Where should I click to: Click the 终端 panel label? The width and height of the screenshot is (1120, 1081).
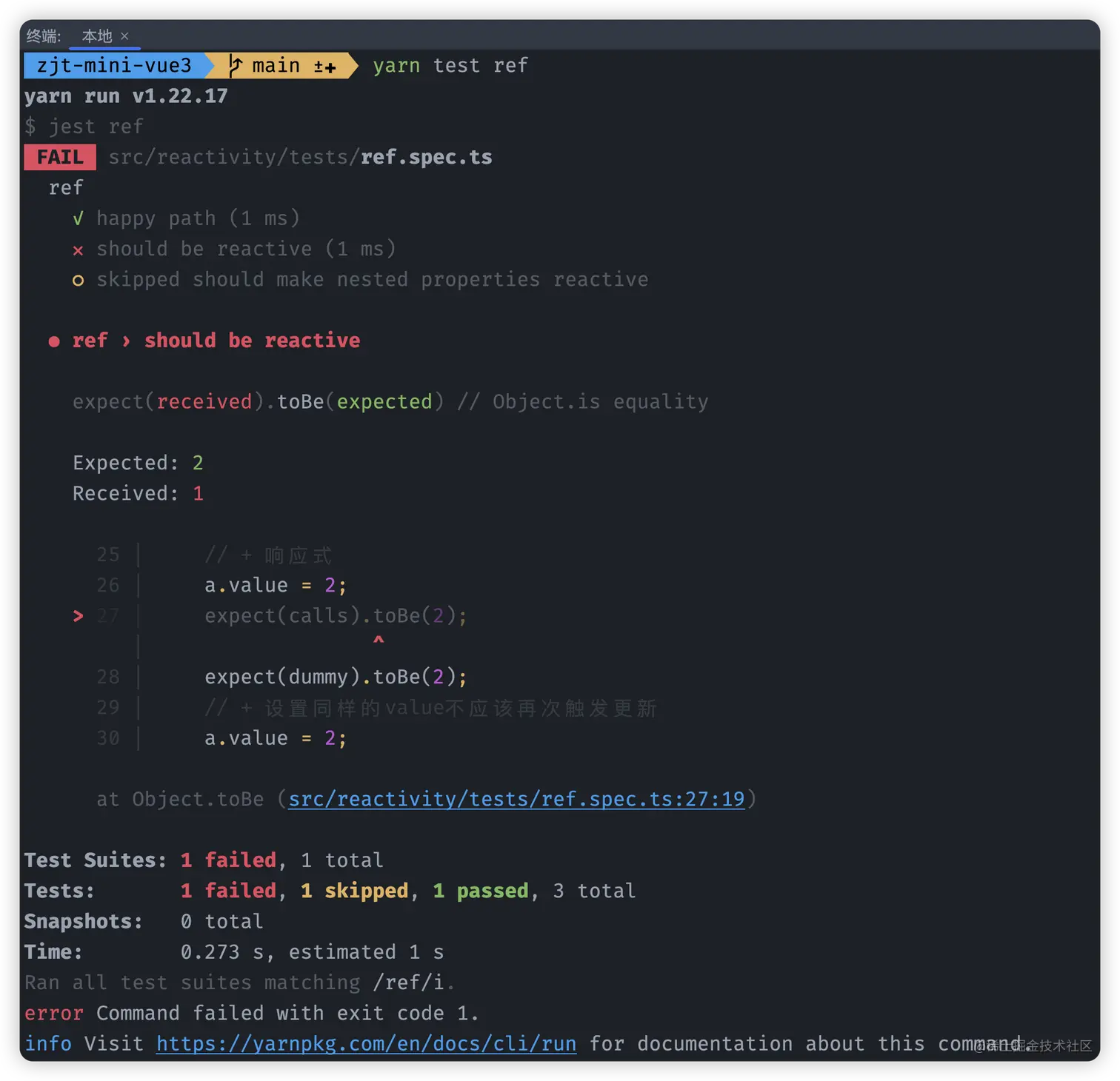click(x=43, y=36)
